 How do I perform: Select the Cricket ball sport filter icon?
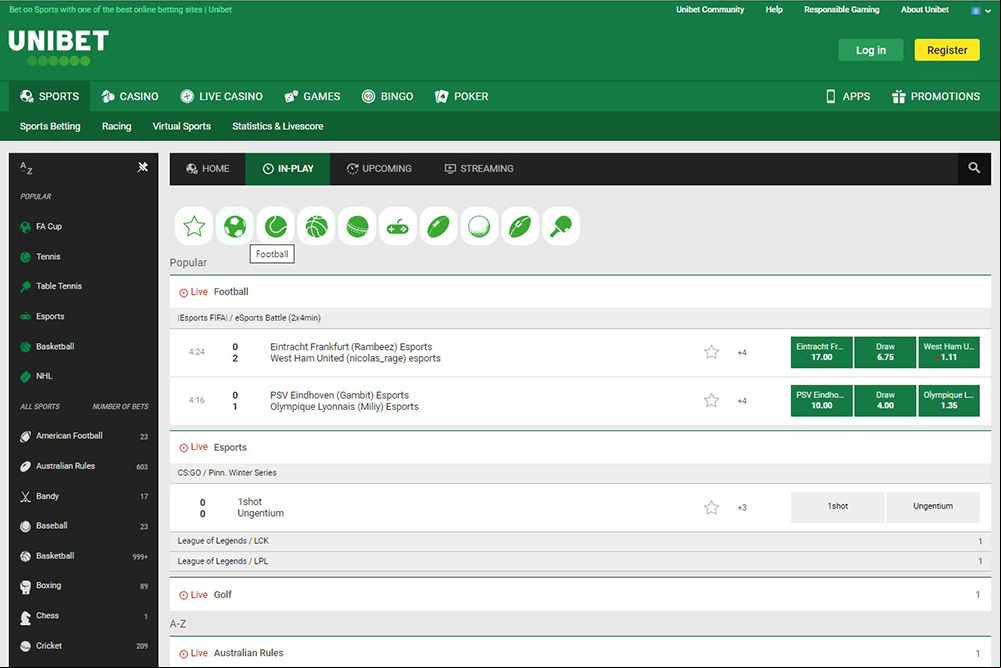pyautogui.click(x=358, y=226)
